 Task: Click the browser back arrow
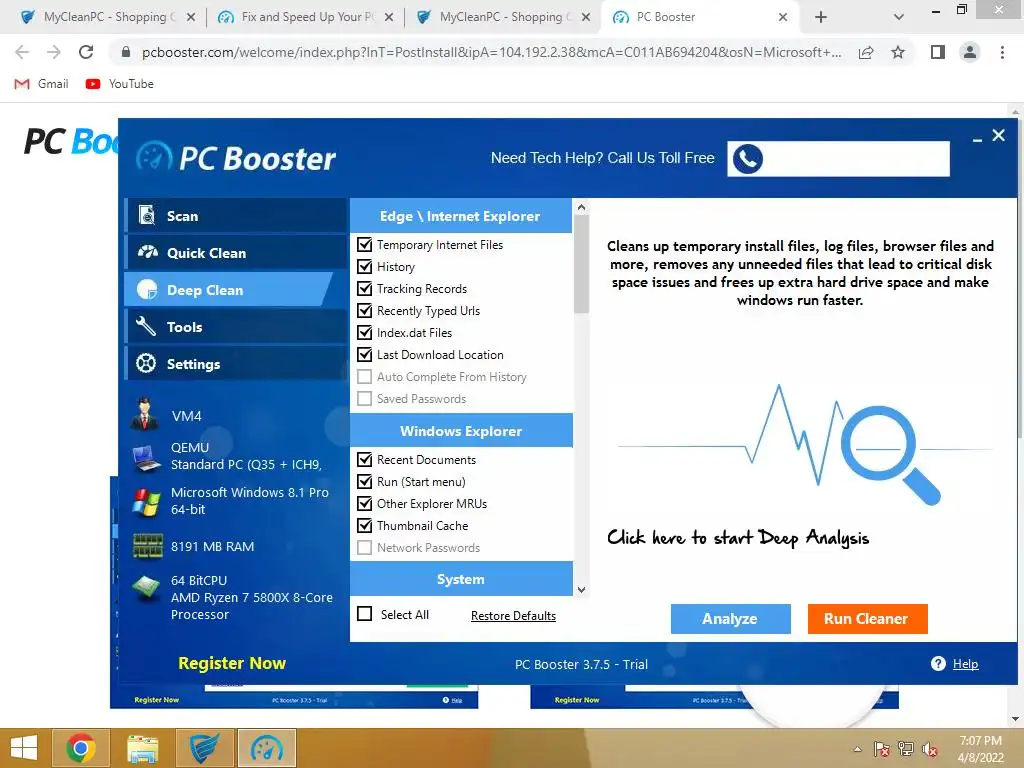click(22, 52)
